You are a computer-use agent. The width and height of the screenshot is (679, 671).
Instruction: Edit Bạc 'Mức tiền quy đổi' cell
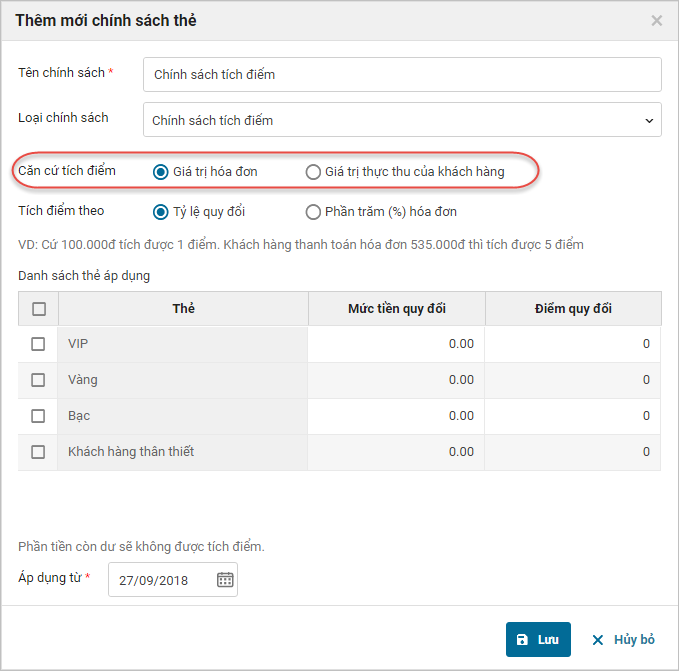click(396, 416)
